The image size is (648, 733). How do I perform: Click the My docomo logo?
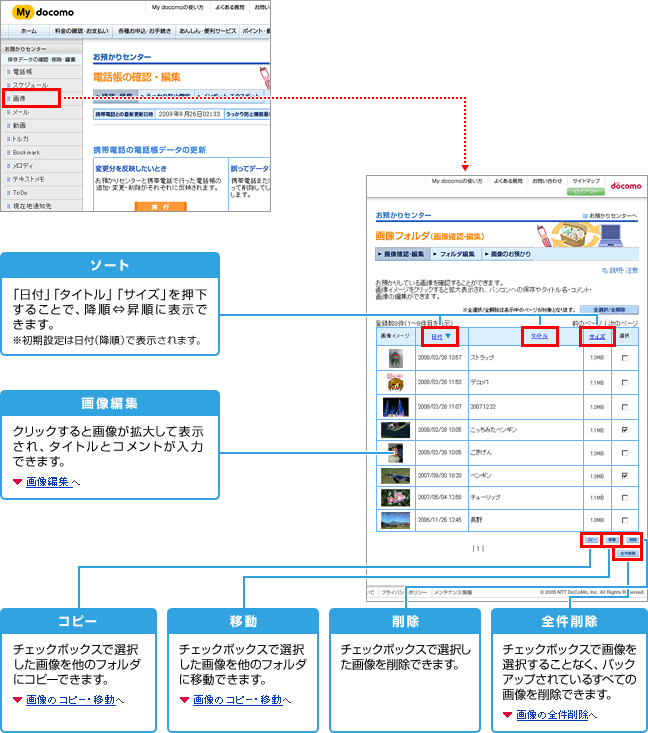34,9
